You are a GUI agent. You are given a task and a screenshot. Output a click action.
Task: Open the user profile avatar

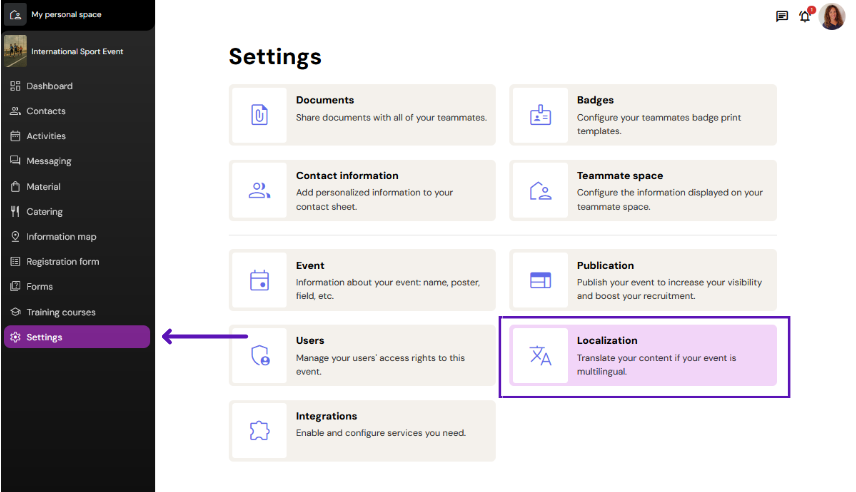click(x=831, y=16)
